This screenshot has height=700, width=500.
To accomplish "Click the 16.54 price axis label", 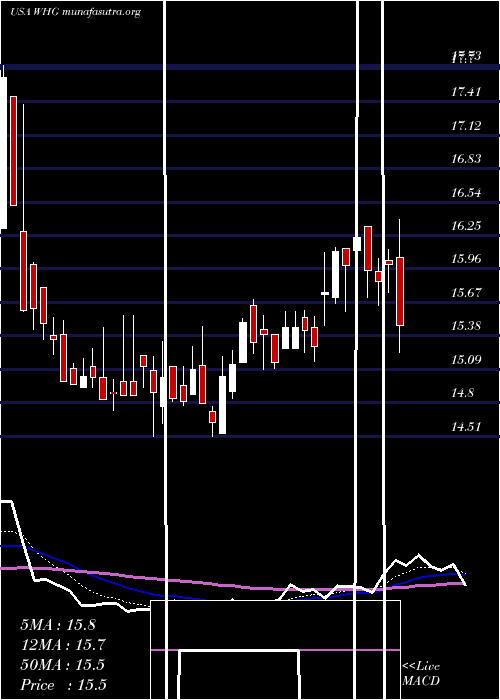I will 466,193.
